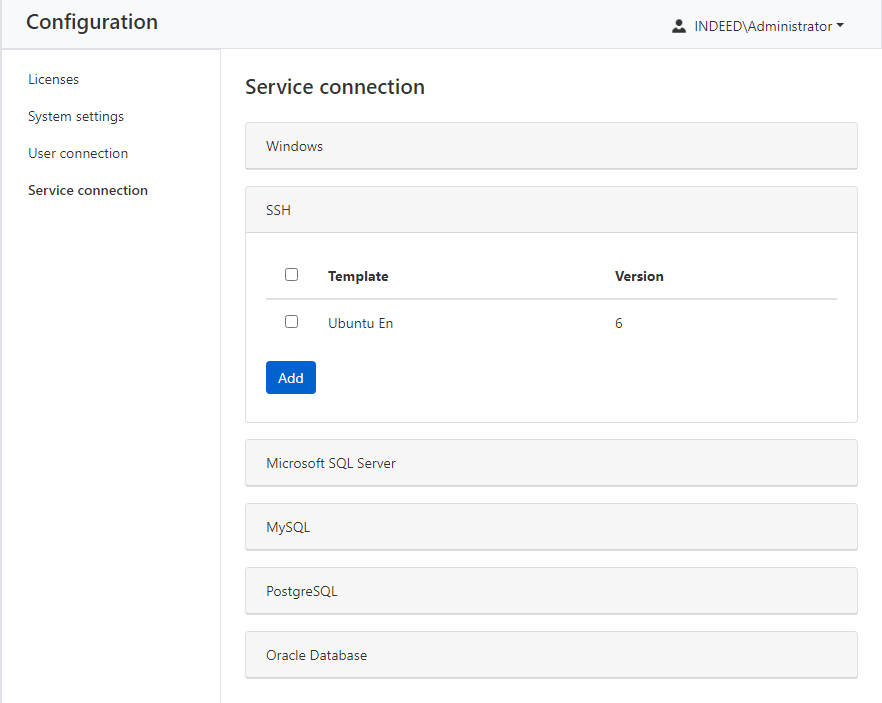Viewport: 882px width, 703px height.
Task: Open User connection settings
Action: click(78, 153)
